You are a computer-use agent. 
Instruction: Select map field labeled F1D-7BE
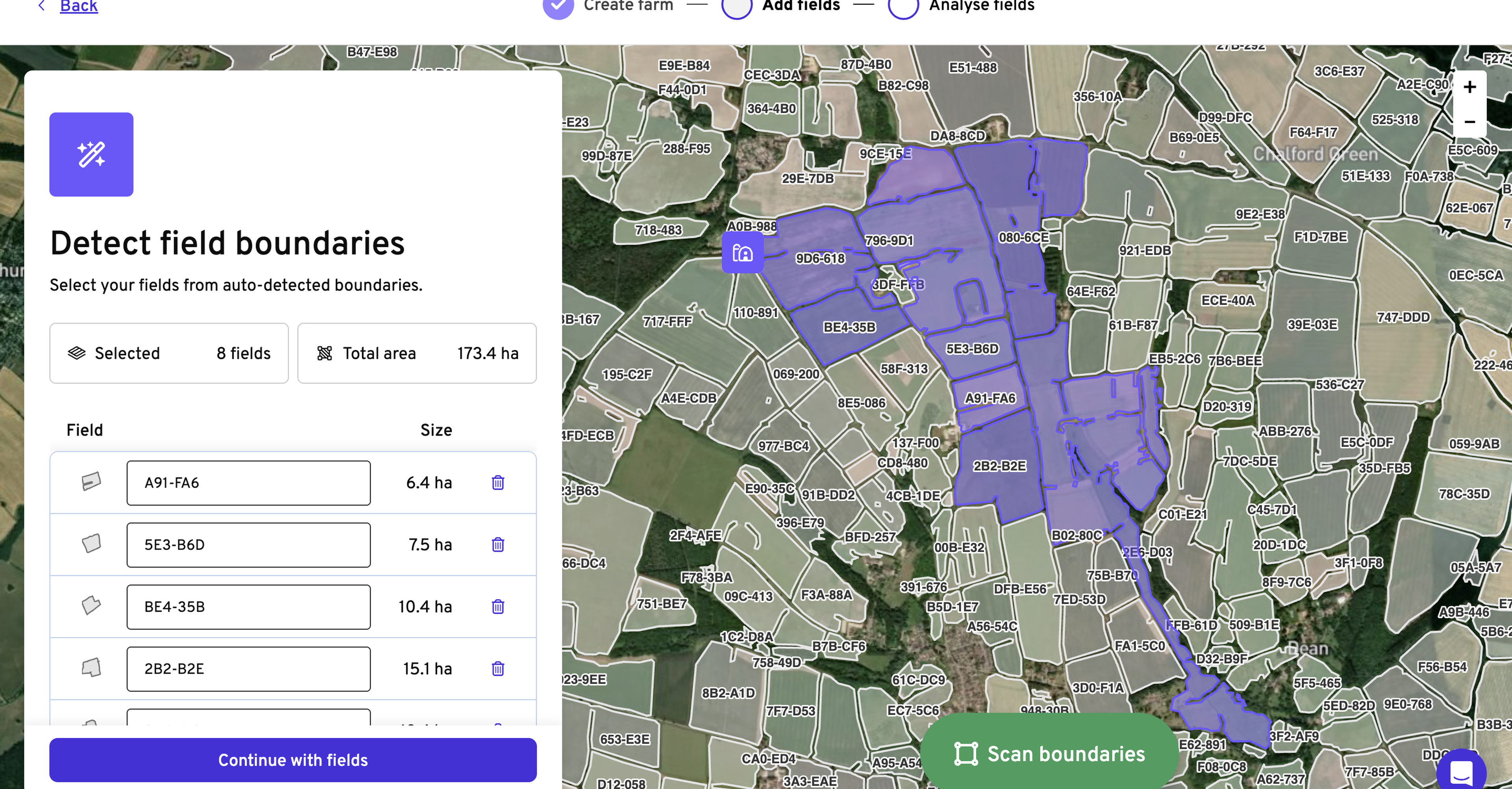pyautogui.click(x=1321, y=237)
